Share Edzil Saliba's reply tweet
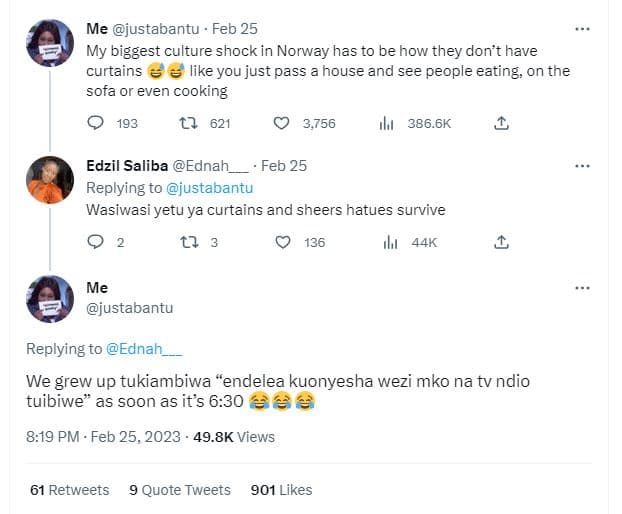Screen dimensions: 622x514 [x=502, y=242]
